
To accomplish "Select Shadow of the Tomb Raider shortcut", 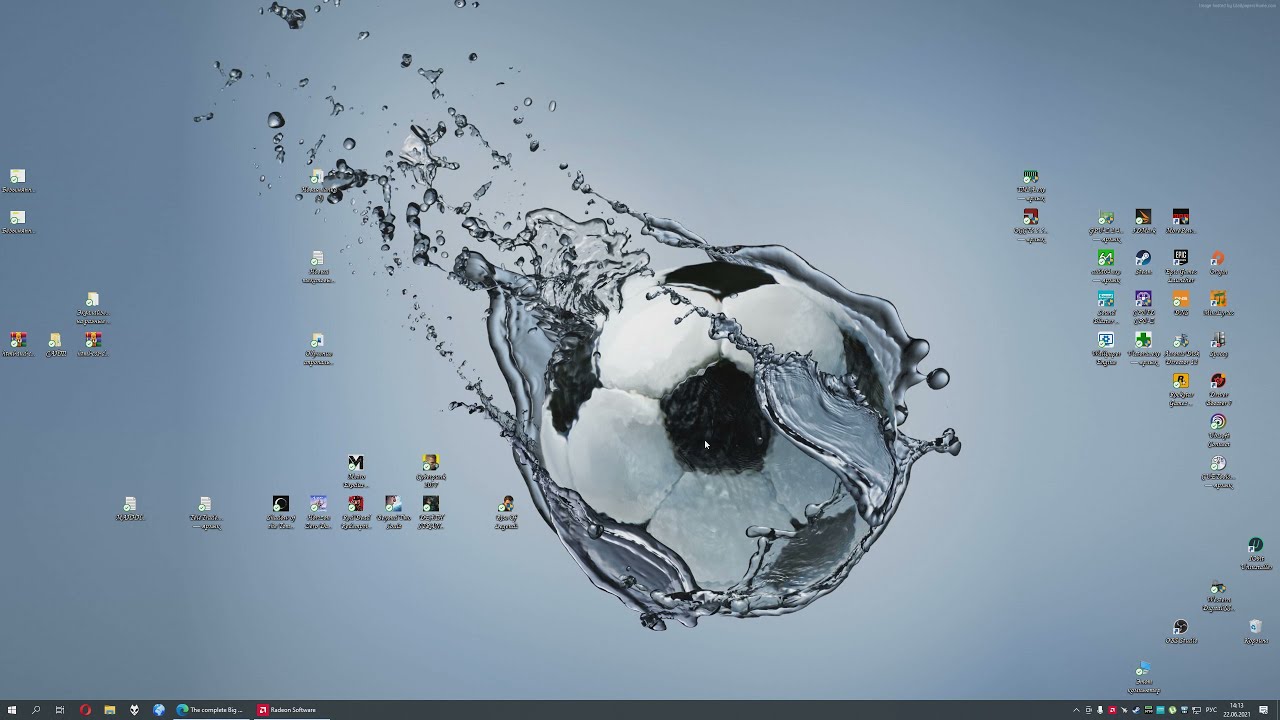I will [x=281, y=512].
